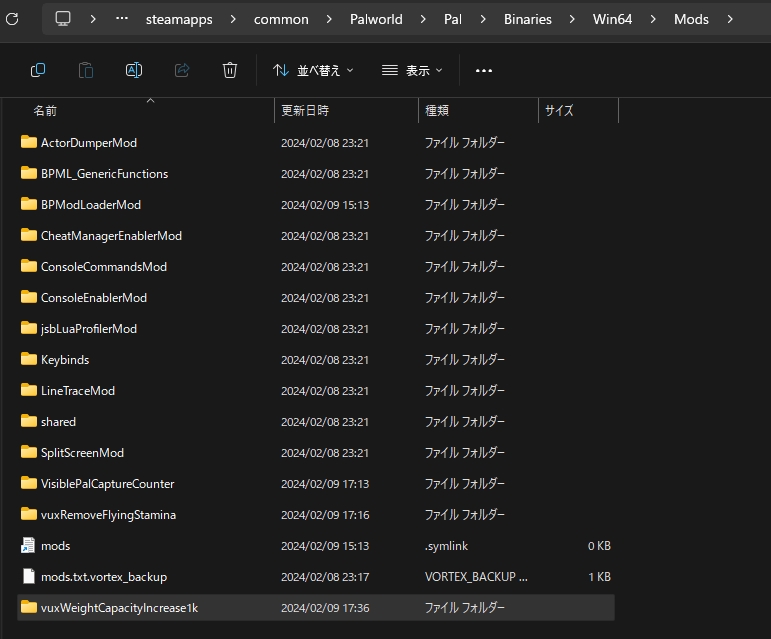The image size is (771, 639).
Task: Navigate to Binaries in breadcrumb
Action: (x=528, y=19)
